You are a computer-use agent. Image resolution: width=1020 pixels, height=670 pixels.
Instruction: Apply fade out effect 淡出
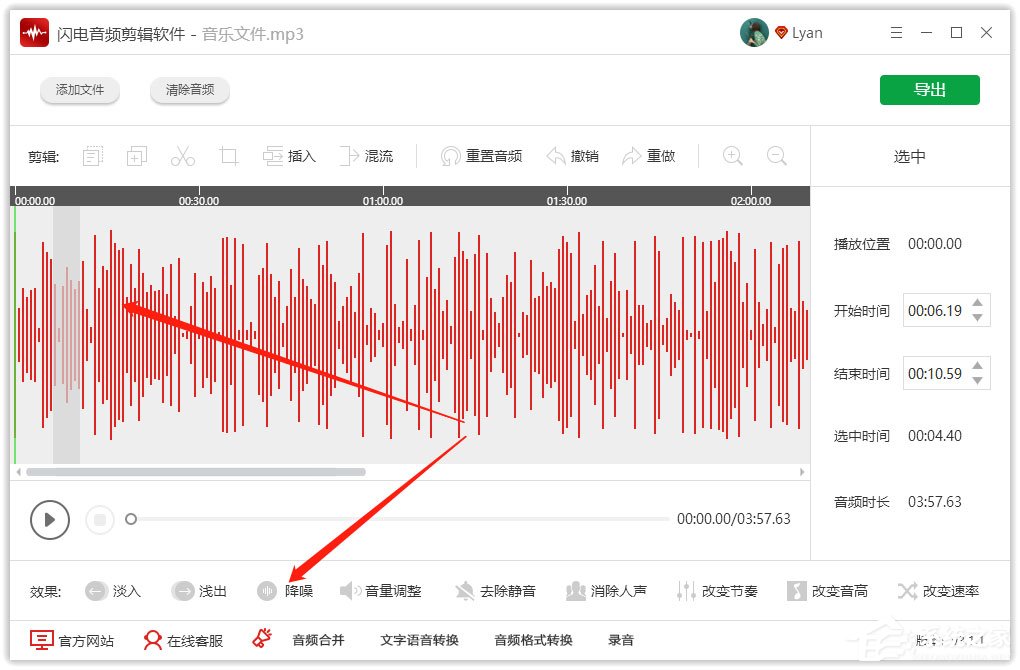[x=199, y=590]
